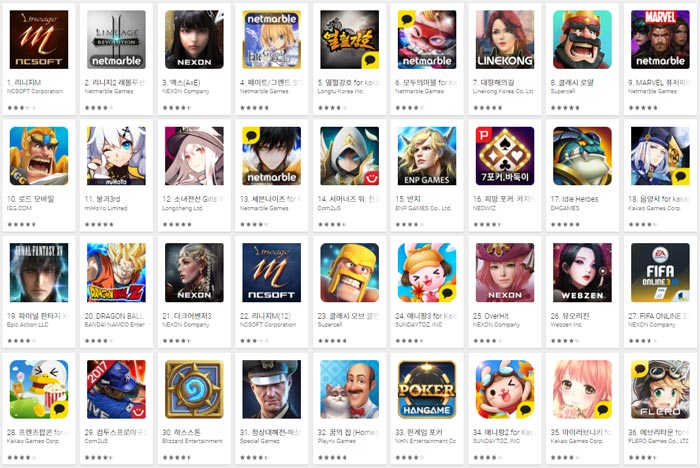The width and height of the screenshot is (700, 468).
Task: Click the Lineage 2 Revolution netmarble icon
Action: [116, 39]
